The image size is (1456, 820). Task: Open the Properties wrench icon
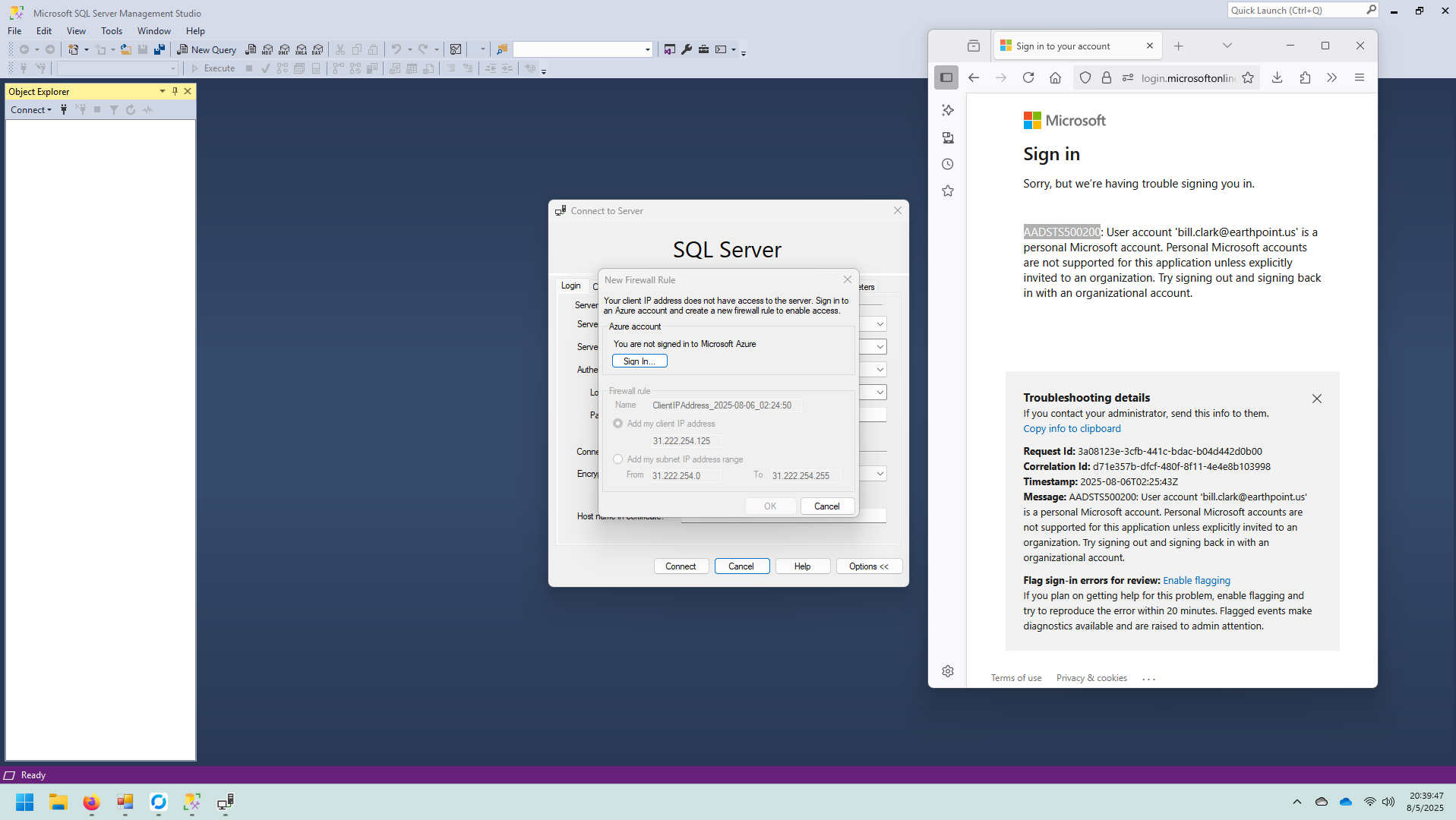coord(687,49)
